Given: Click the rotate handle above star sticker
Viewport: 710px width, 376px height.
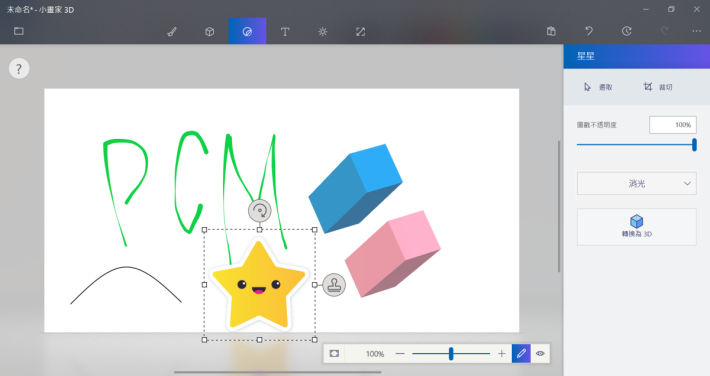Looking at the screenshot, I should tap(259, 211).
